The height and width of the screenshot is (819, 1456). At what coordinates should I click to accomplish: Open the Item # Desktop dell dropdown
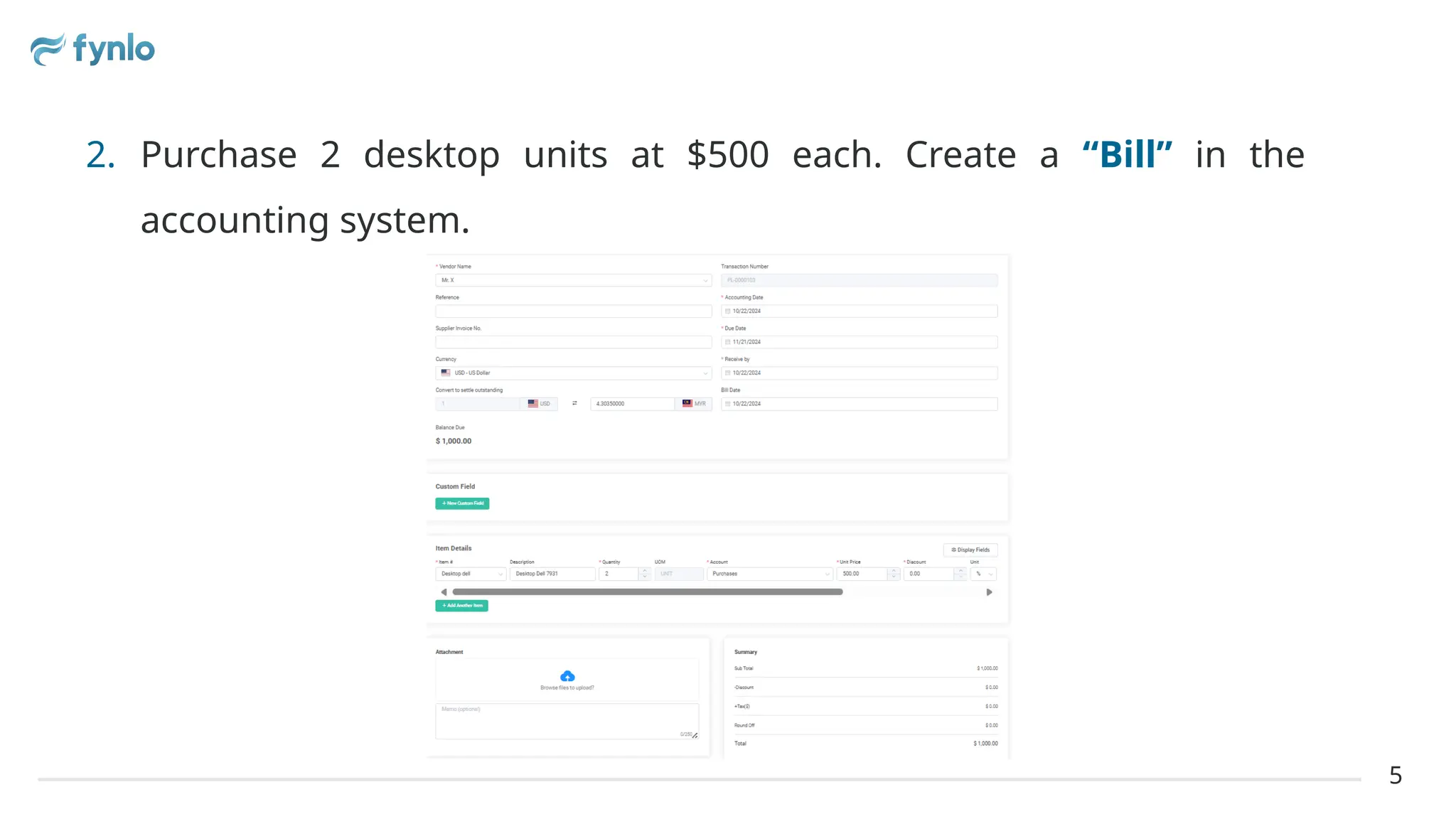click(471, 574)
